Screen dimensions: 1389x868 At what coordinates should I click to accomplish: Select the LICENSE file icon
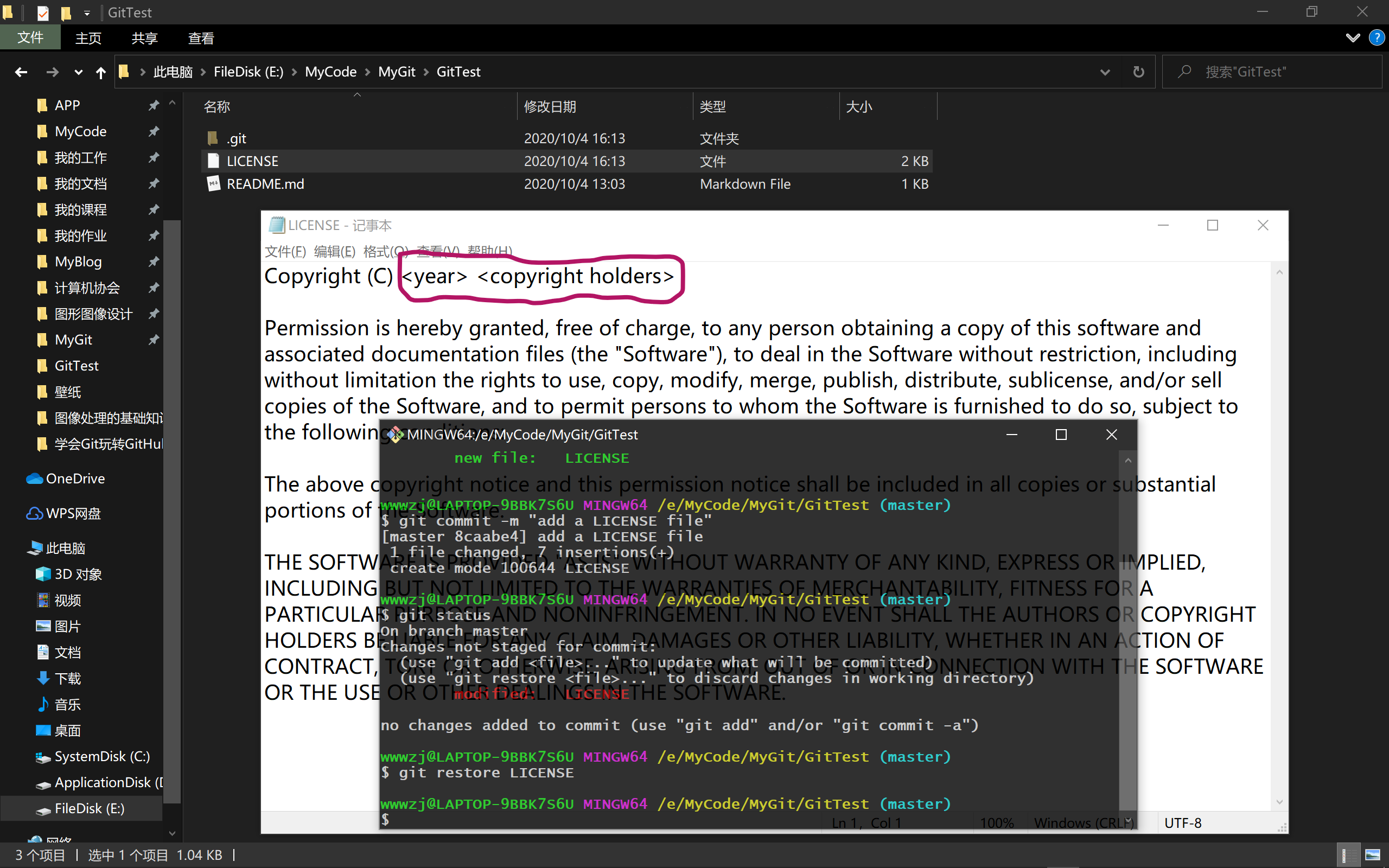click(x=213, y=161)
